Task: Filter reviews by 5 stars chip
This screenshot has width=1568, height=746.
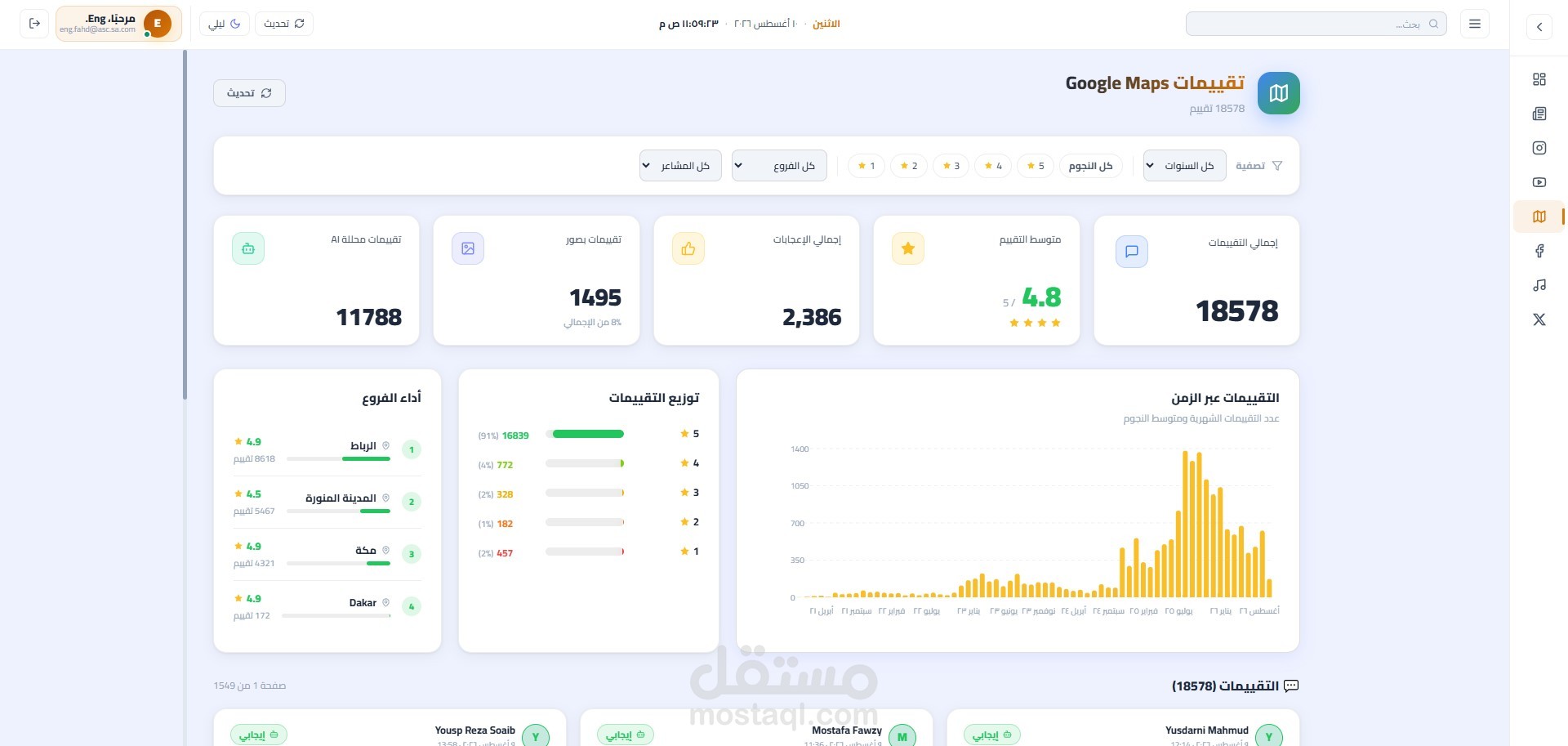Action: (x=1036, y=166)
